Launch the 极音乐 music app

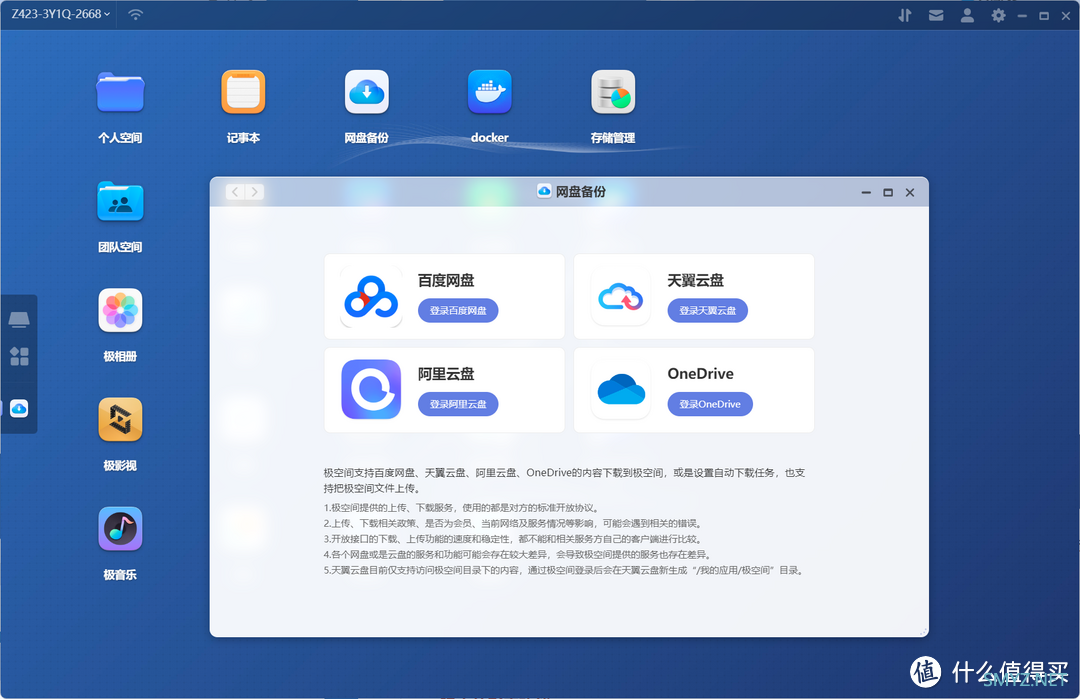[x=120, y=529]
